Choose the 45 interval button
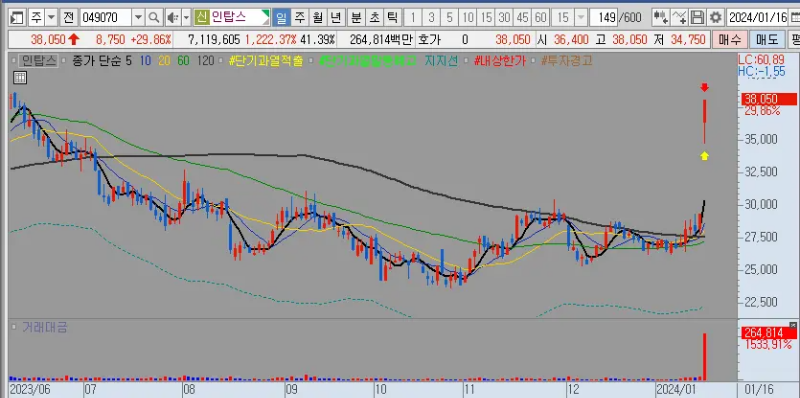800x398 pixels. click(x=522, y=18)
